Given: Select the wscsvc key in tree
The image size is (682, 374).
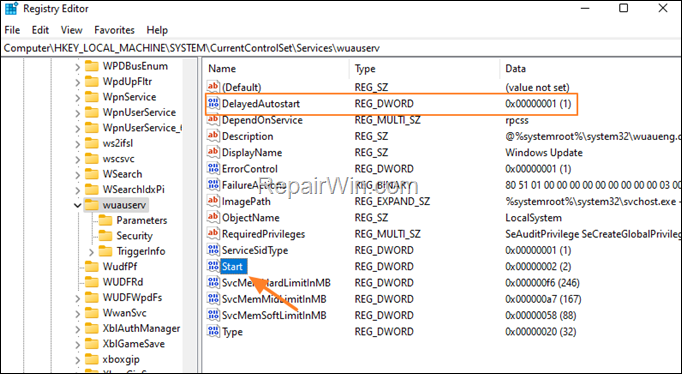Looking at the screenshot, I should (x=118, y=158).
